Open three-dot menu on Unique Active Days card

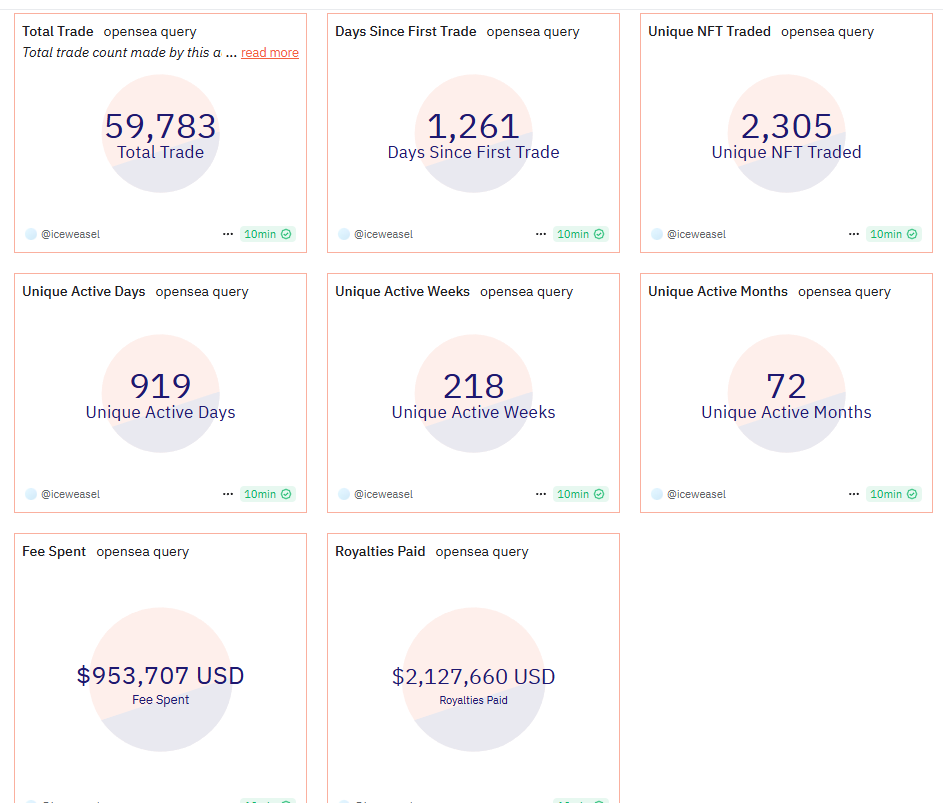(x=228, y=494)
